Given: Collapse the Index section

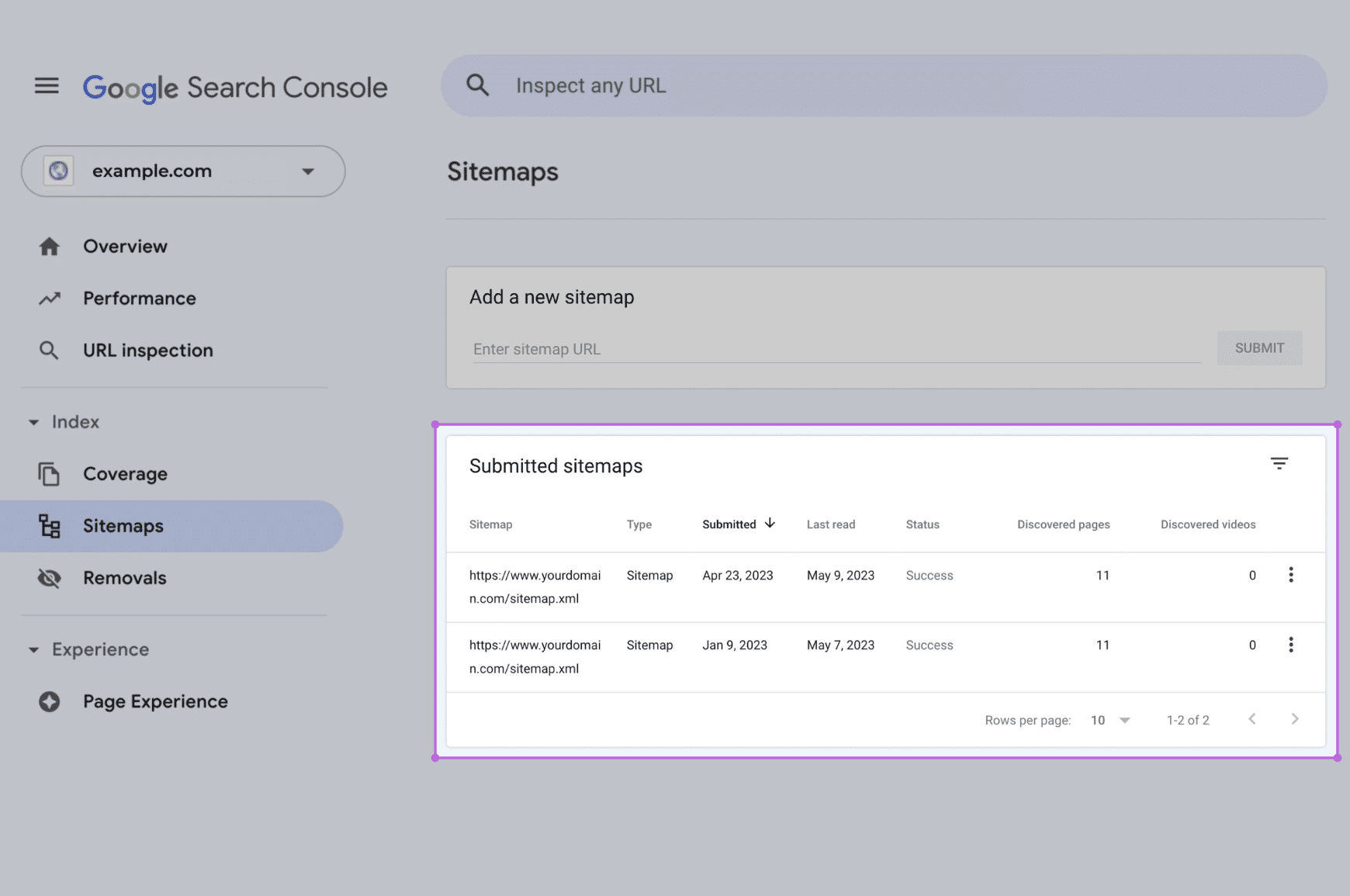Looking at the screenshot, I should (x=34, y=422).
